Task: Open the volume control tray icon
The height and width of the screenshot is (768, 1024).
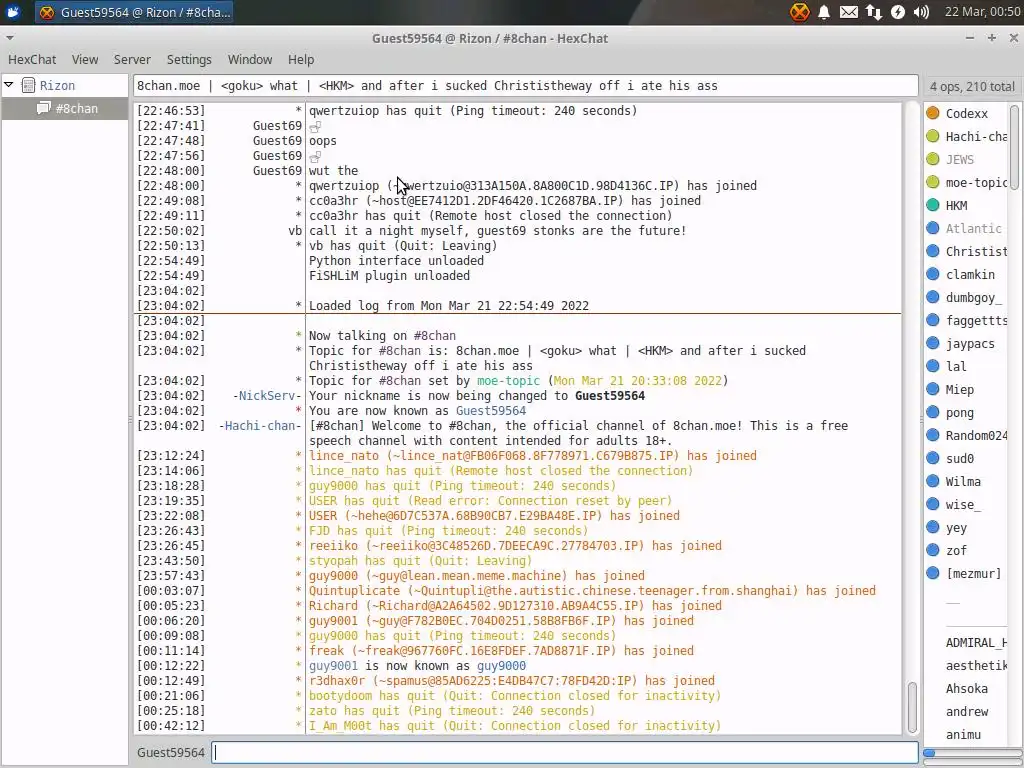Action: click(921, 12)
